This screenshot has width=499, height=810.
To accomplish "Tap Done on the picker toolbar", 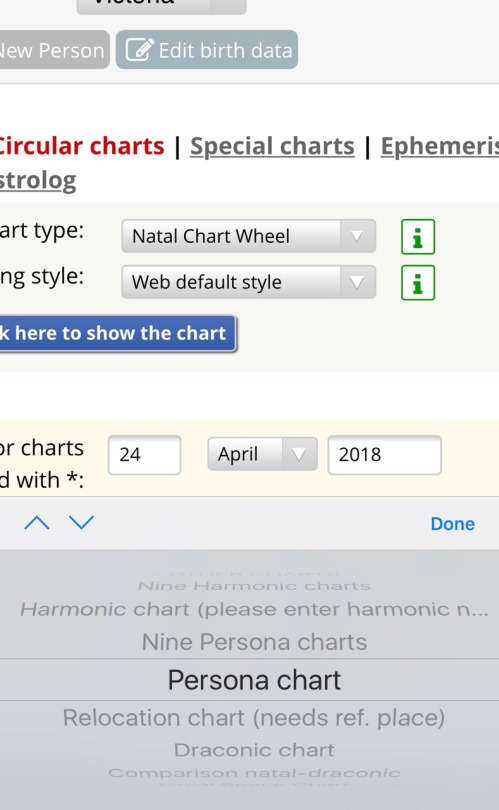I will tap(453, 523).
